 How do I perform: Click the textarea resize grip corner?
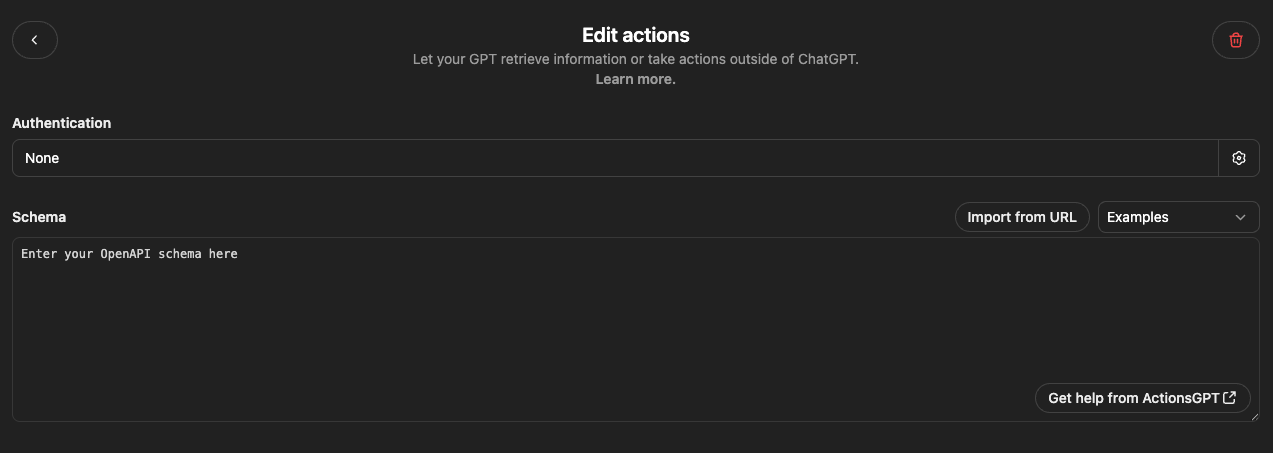pos(1254,416)
